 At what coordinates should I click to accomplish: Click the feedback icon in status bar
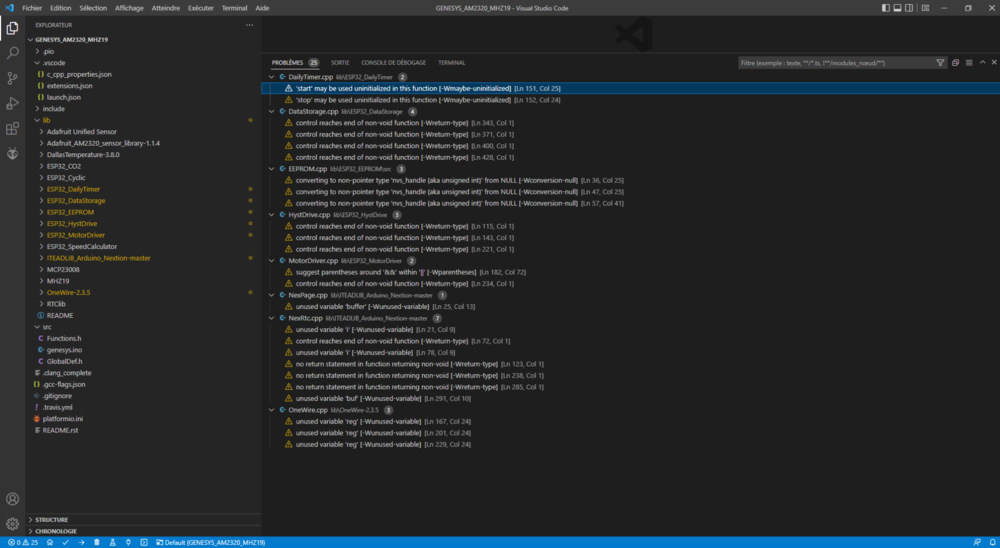[976, 542]
